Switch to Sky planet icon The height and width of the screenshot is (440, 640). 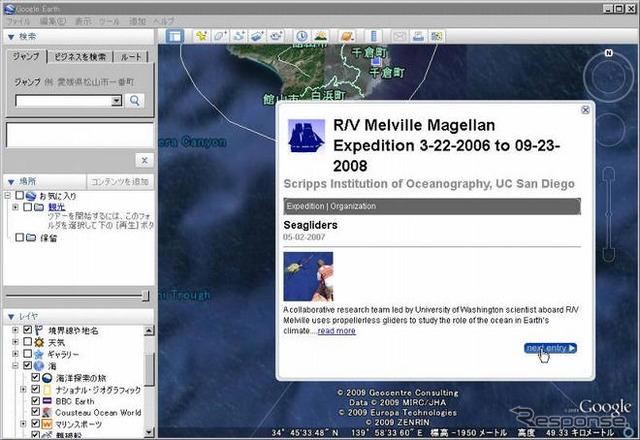pos(347,36)
